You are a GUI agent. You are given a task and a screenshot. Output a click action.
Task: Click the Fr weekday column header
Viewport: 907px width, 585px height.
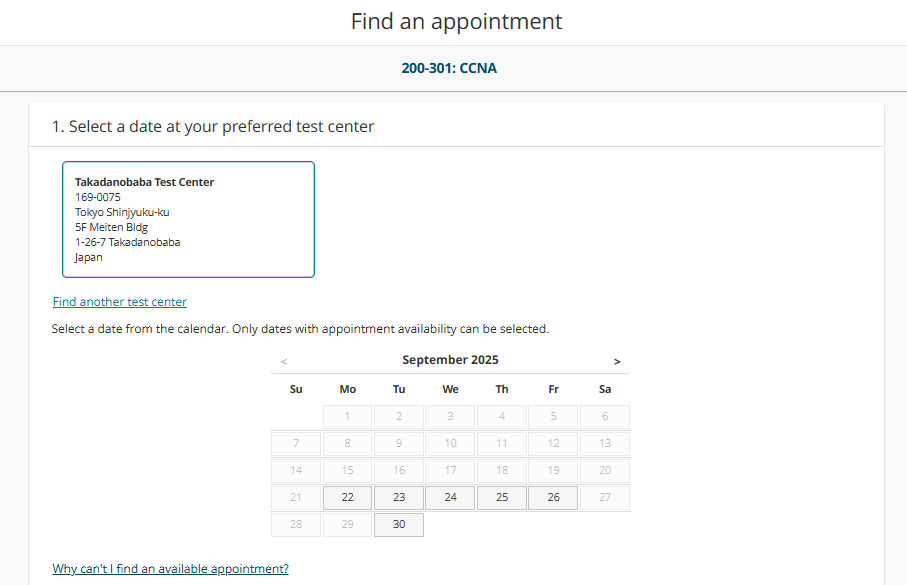553,389
